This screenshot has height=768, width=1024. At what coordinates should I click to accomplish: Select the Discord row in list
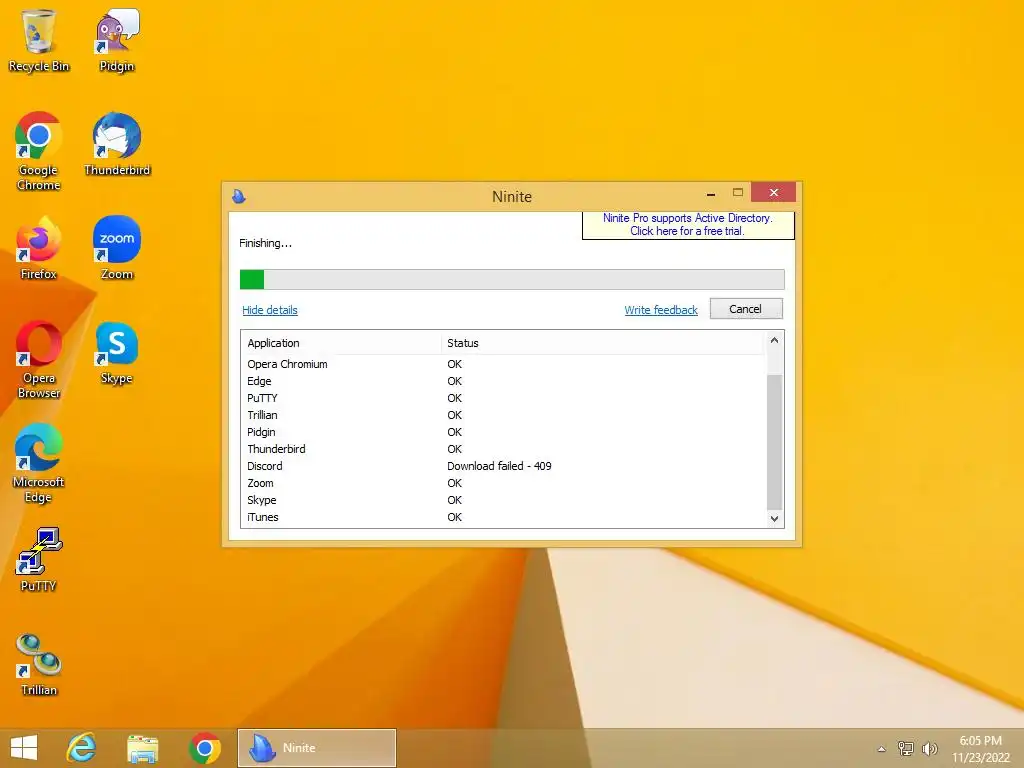pos(503,466)
